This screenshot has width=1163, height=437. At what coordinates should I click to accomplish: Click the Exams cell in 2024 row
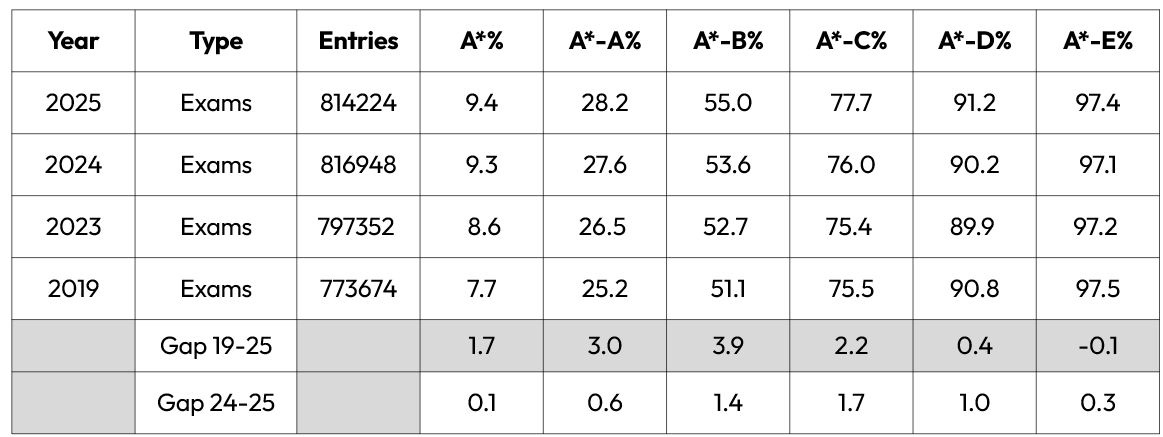[216, 165]
